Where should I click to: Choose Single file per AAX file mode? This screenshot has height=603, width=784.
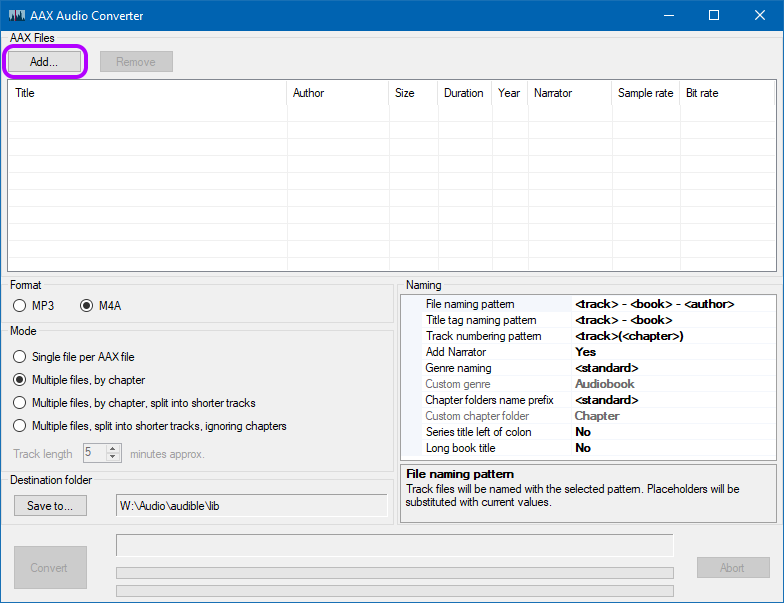click(x=20, y=357)
